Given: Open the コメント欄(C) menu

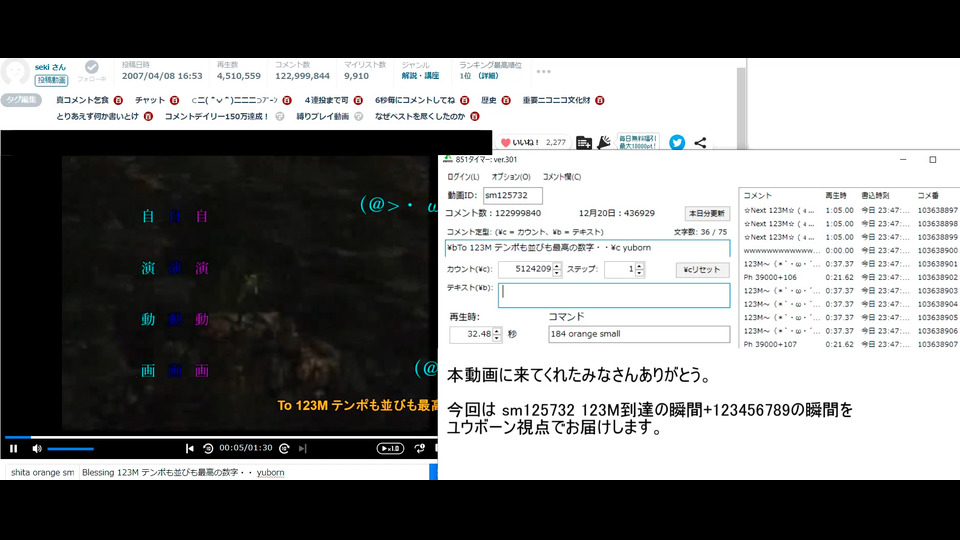Looking at the screenshot, I should [x=561, y=177].
